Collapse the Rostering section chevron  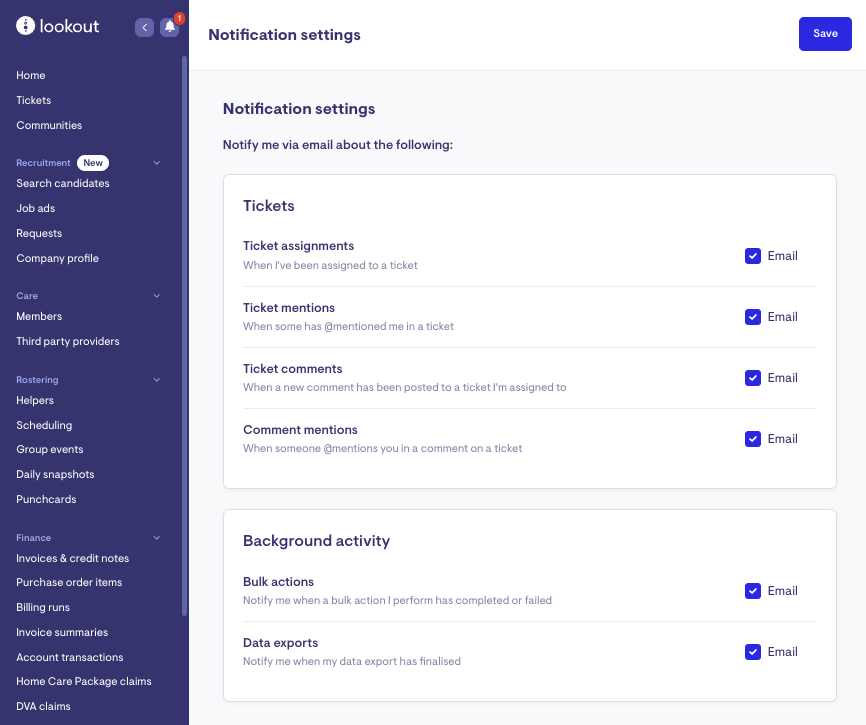pos(156,380)
